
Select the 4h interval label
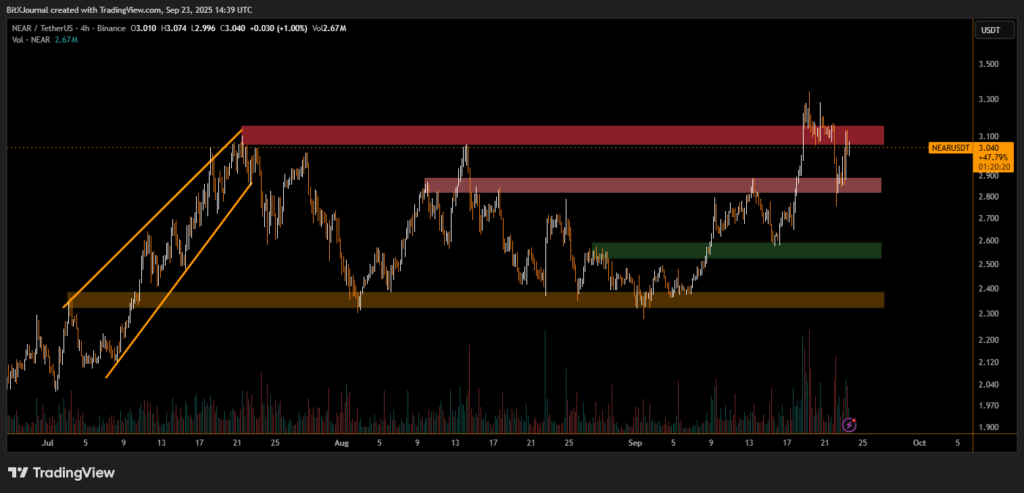(x=90, y=30)
